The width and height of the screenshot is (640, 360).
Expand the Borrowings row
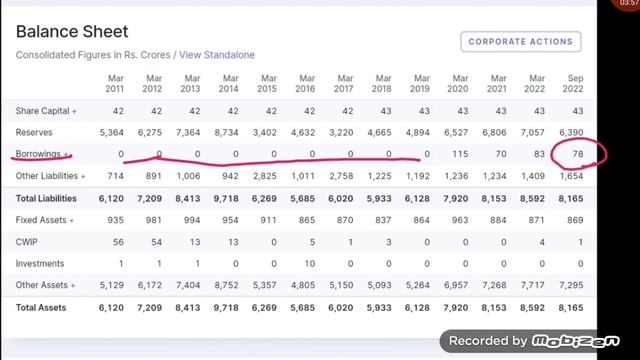pos(42,154)
